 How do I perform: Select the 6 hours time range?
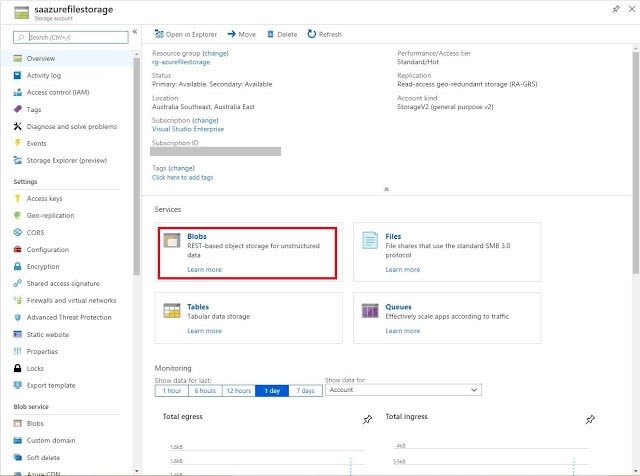(x=205, y=391)
